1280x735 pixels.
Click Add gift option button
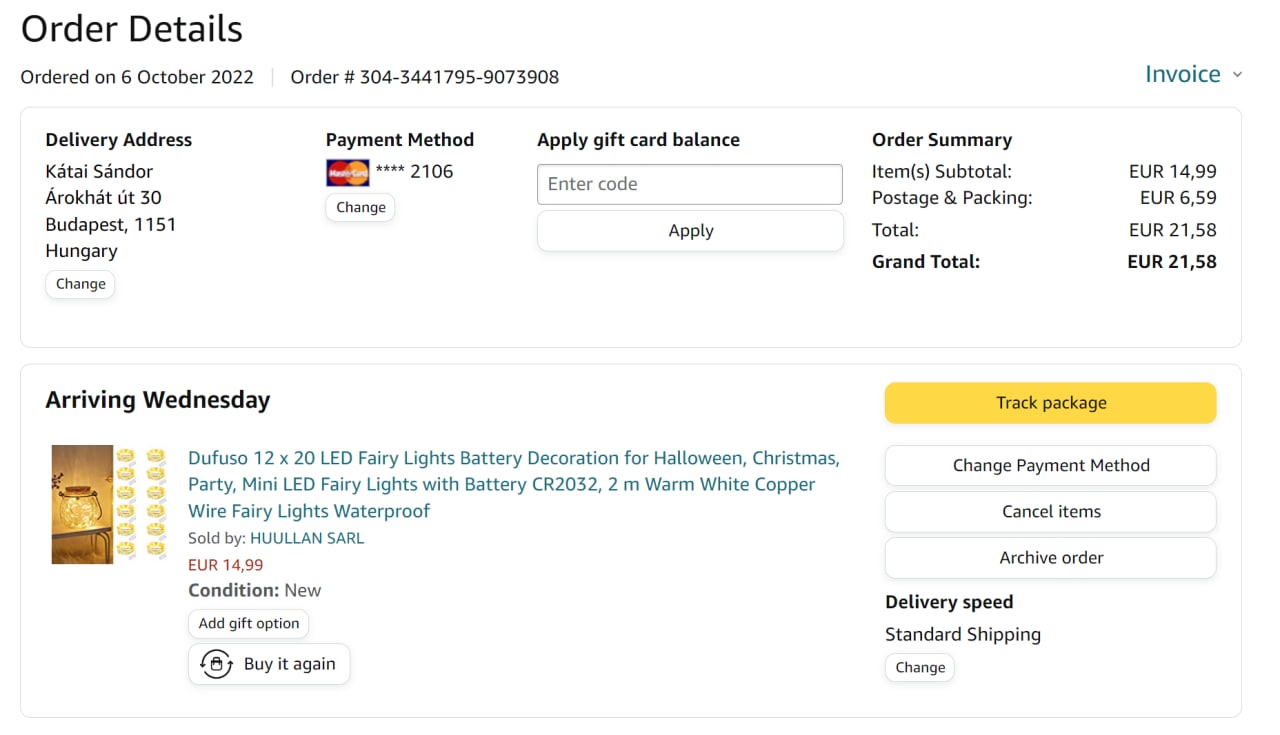tap(248, 623)
